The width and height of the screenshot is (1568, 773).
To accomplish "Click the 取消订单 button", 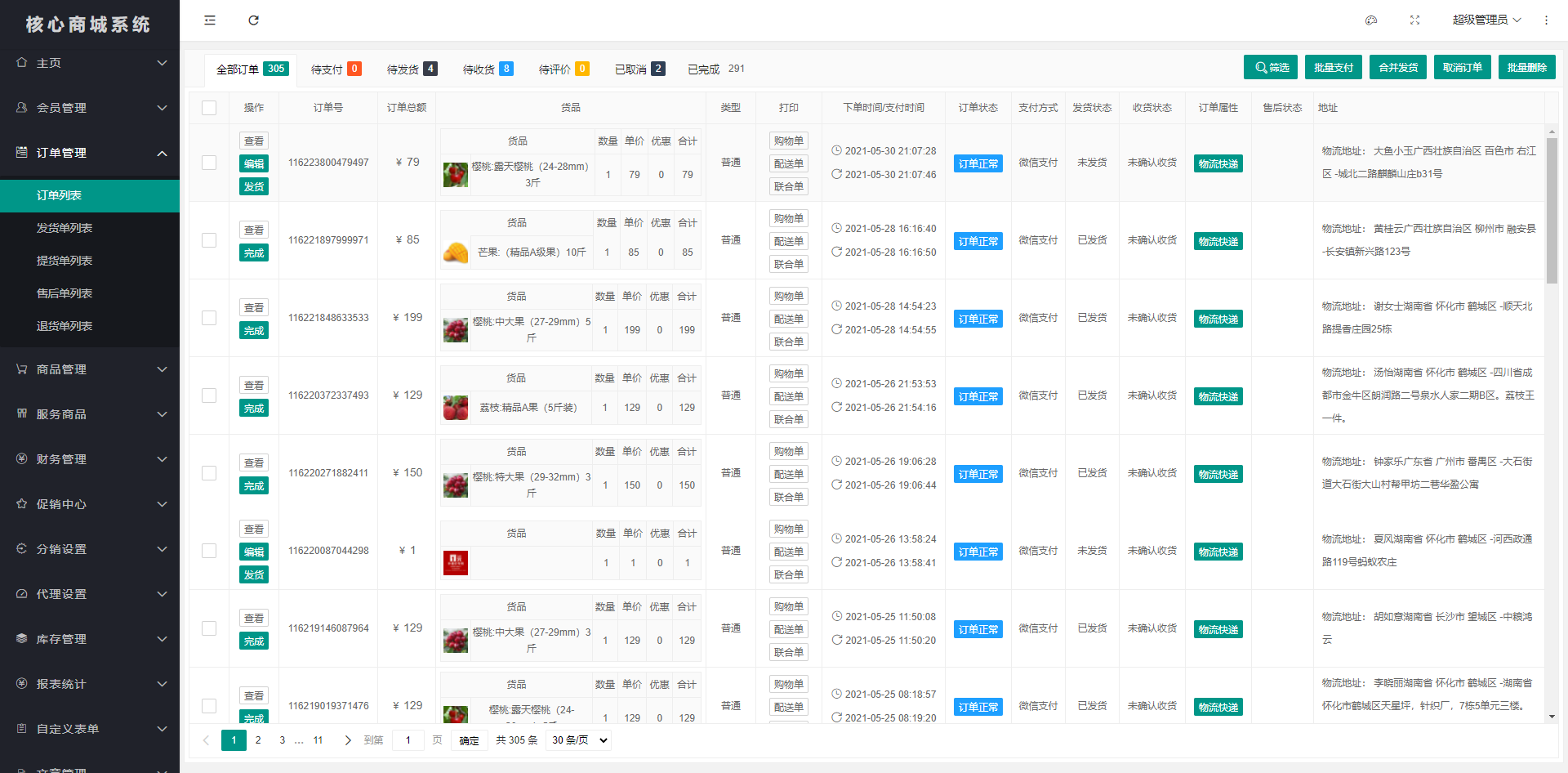I will point(1463,68).
